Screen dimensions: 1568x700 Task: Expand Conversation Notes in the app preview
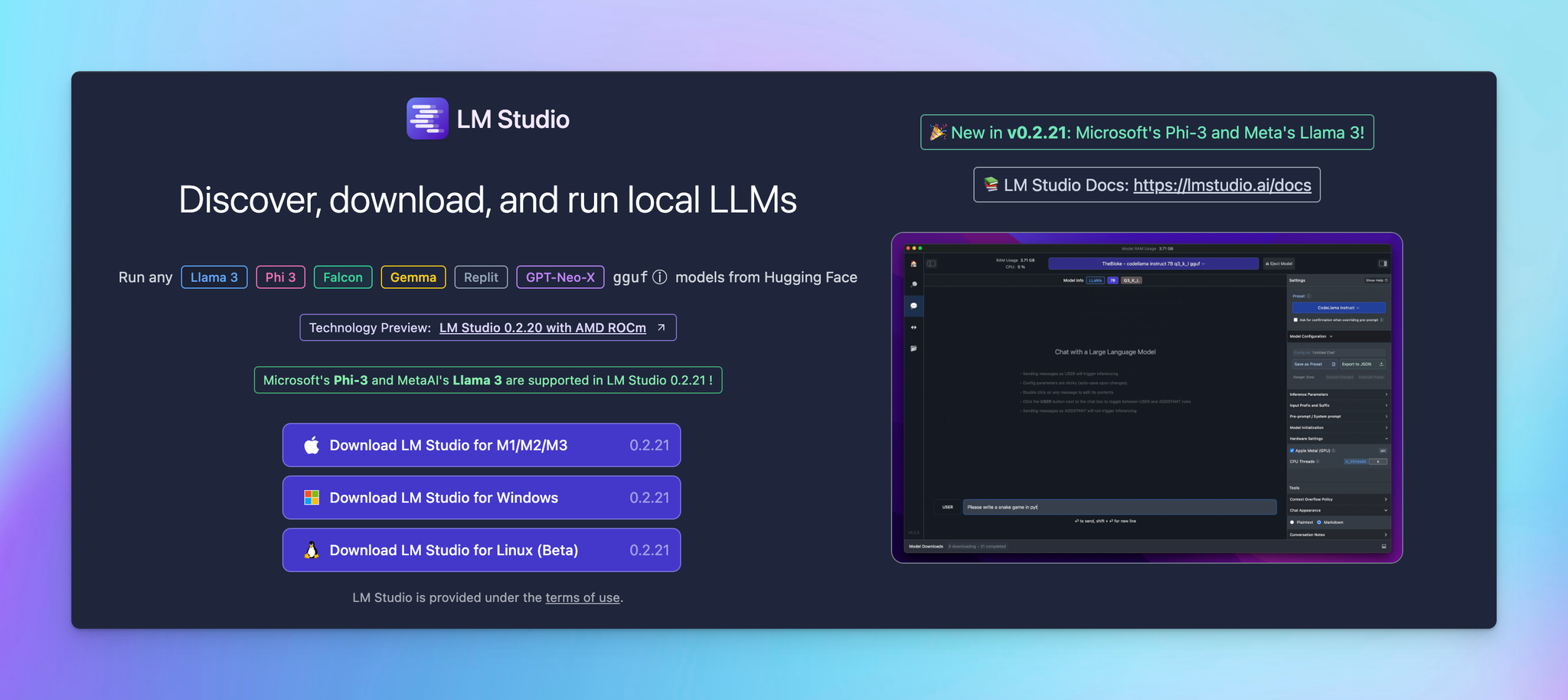coord(1338,535)
